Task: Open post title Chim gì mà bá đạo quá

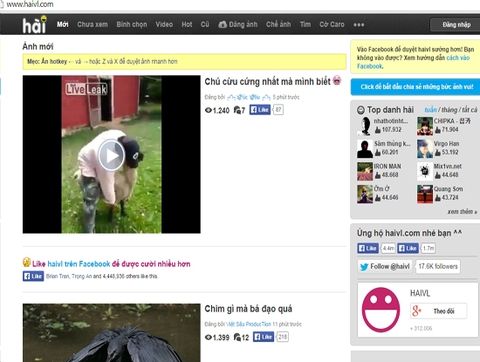Action: click(248, 309)
